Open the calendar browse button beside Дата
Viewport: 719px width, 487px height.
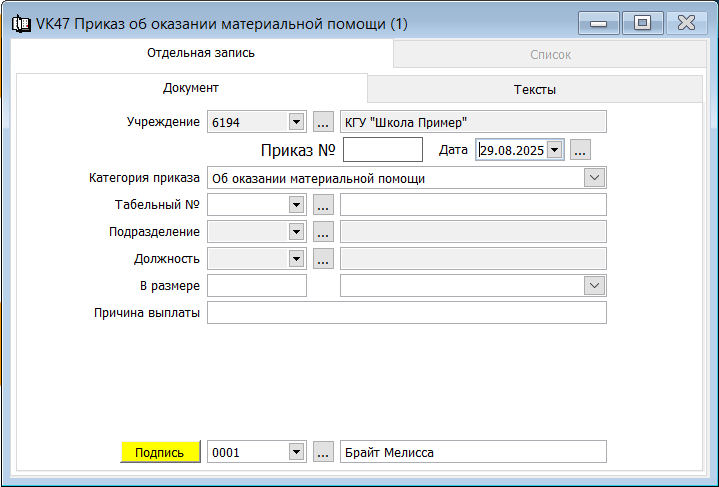[x=581, y=150]
